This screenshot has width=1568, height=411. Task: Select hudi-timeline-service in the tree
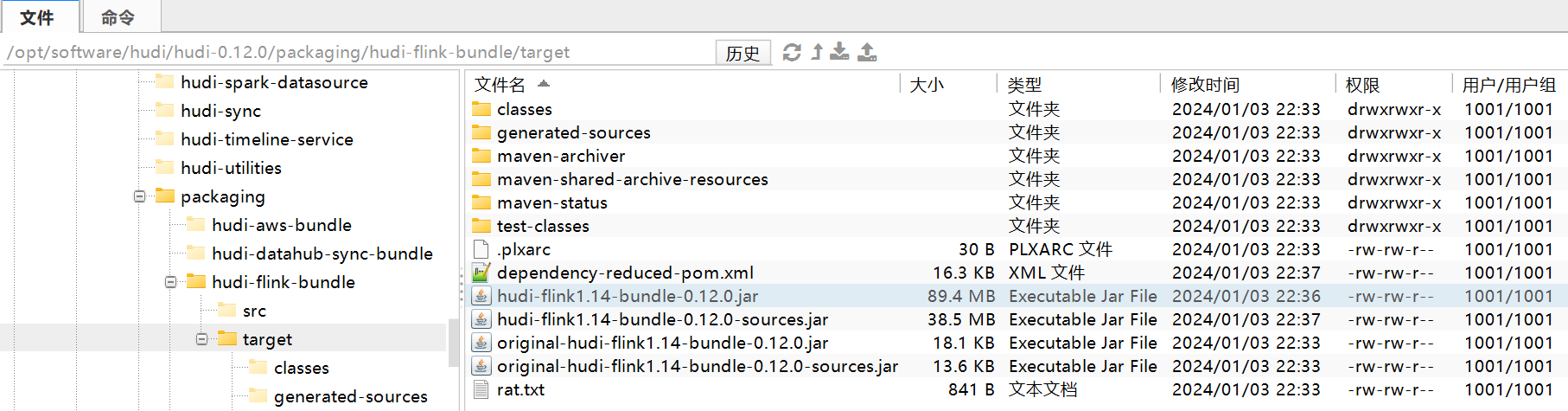click(267, 139)
